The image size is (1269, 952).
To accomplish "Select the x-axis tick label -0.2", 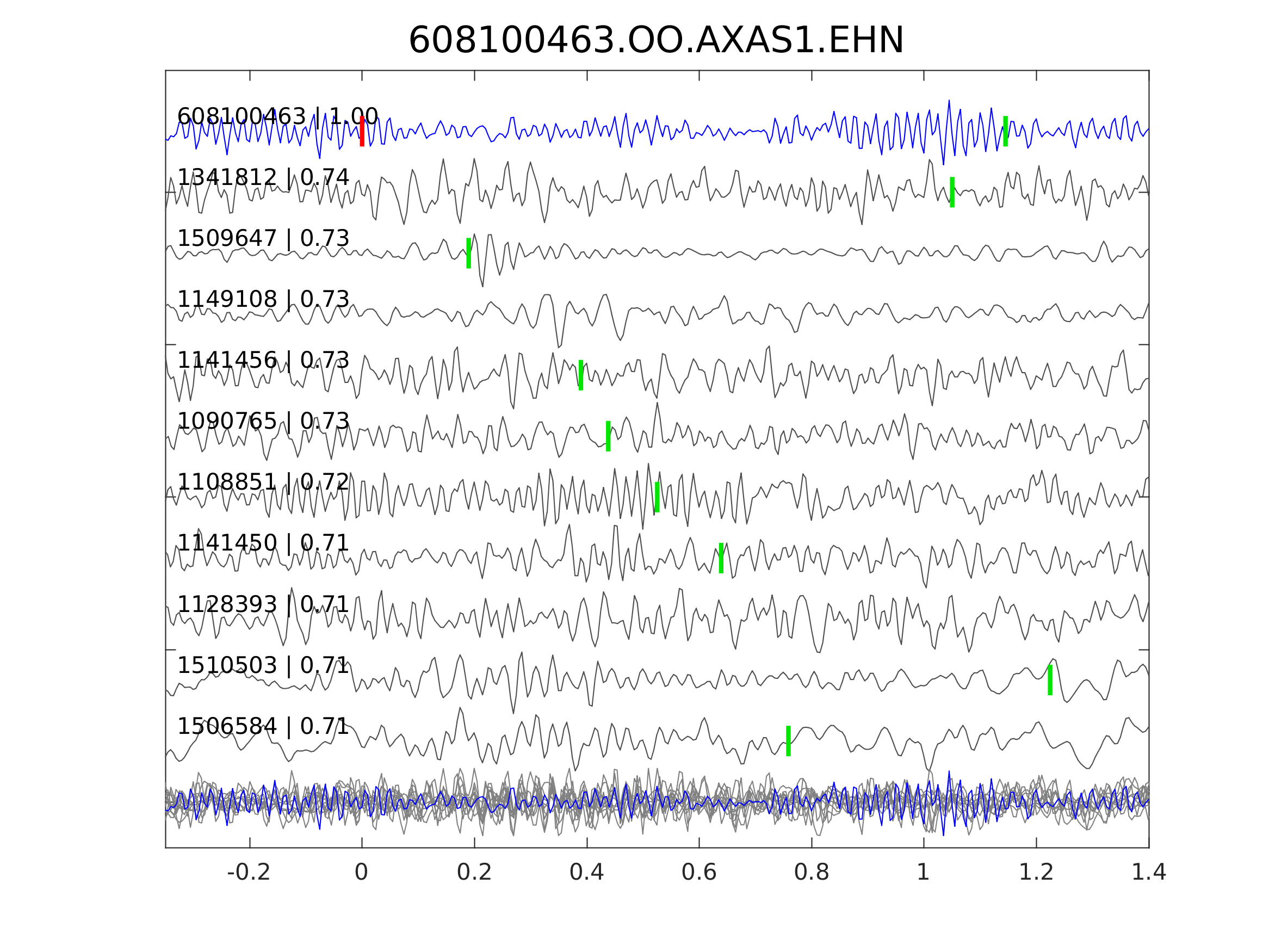I will coord(249,873).
